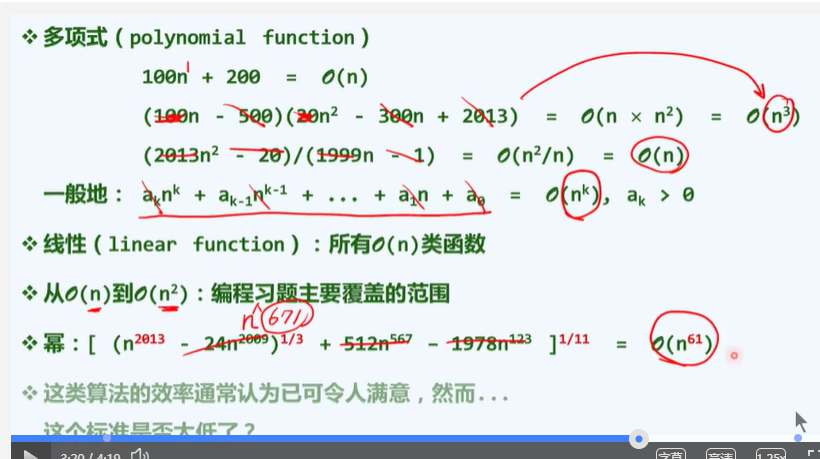This screenshot has width=820, height=459.
Task: Mute the video with the speaker icon
Action: [140, 454]
